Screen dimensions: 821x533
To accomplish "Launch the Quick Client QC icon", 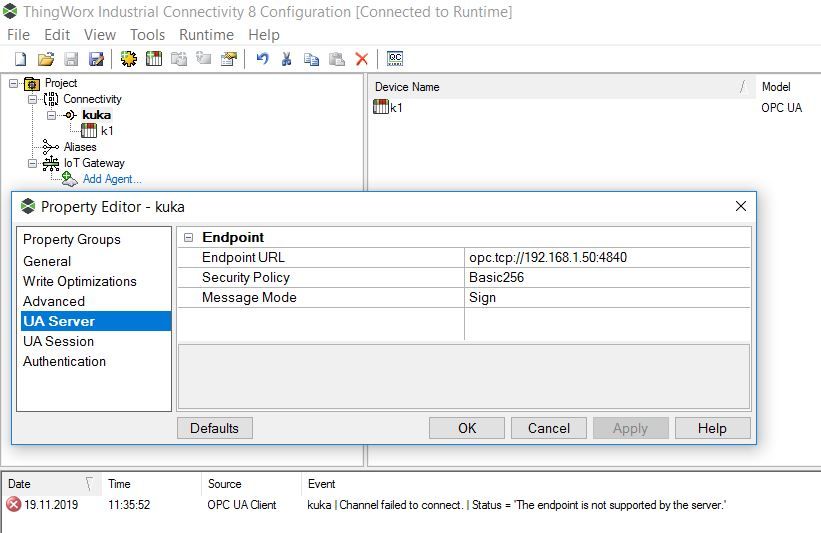I will (395, 59).
